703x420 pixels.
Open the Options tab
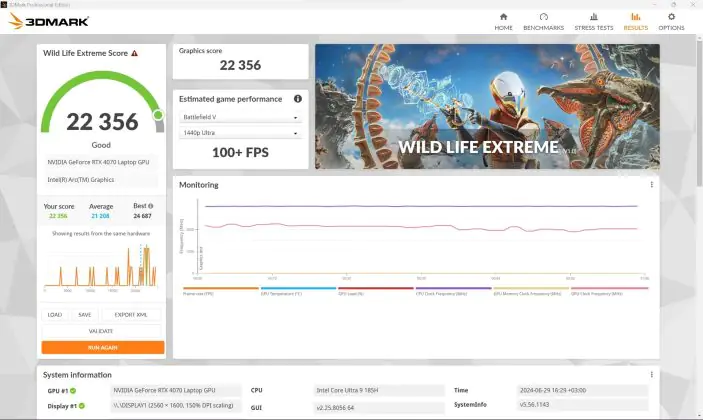pos(671,22)
